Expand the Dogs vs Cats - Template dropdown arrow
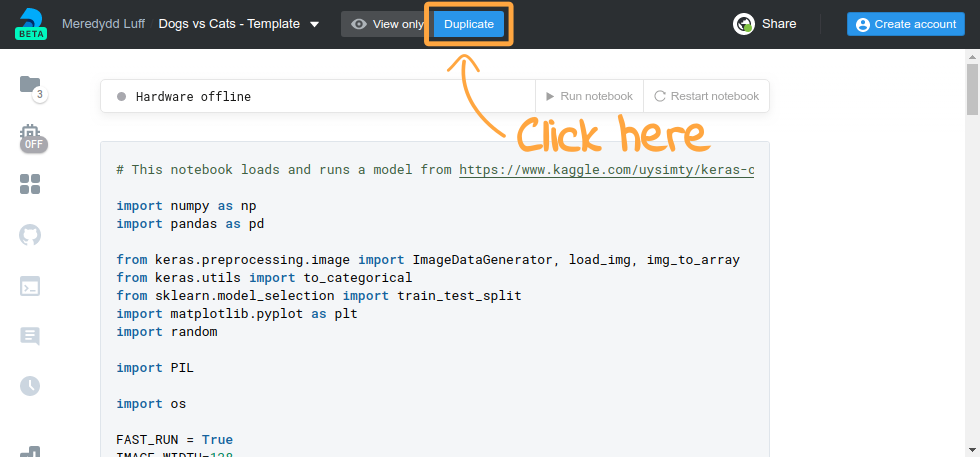 (x=315, y=24)
